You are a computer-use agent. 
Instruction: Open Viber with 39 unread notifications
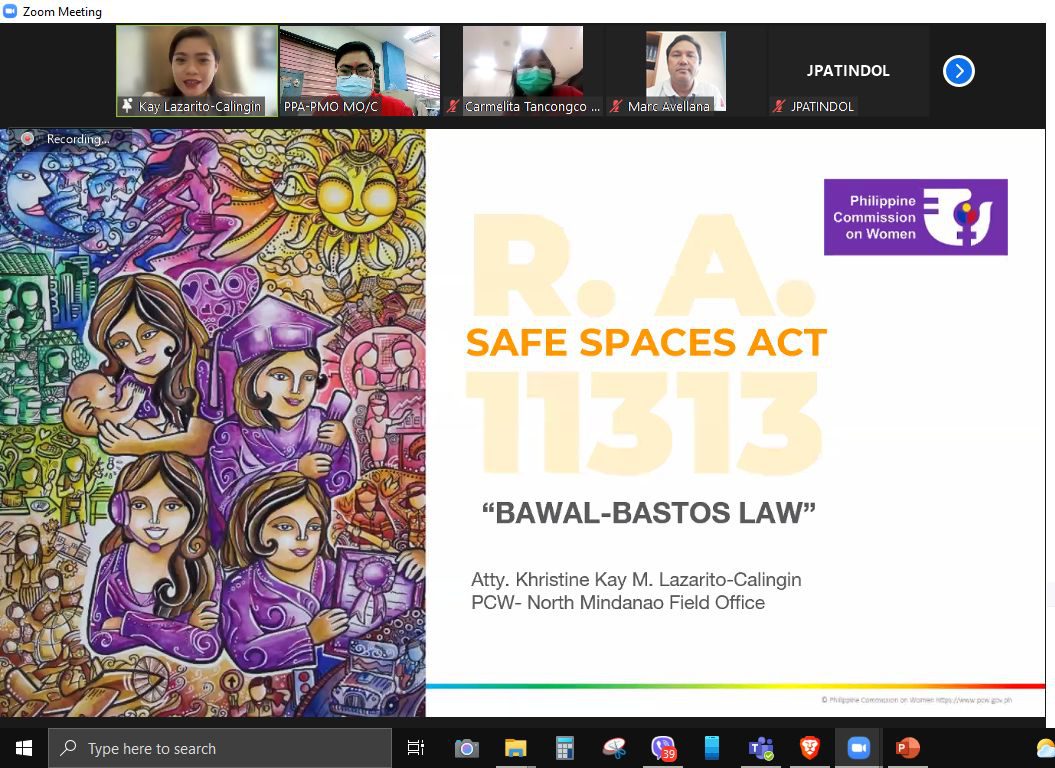pyautogui.click(x=663, y=748)
